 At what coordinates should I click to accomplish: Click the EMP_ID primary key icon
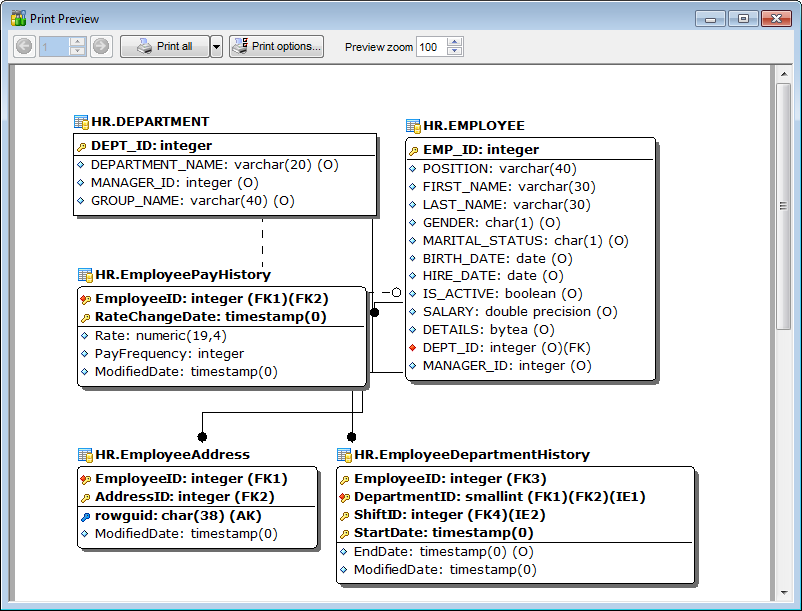click(413, 150)
